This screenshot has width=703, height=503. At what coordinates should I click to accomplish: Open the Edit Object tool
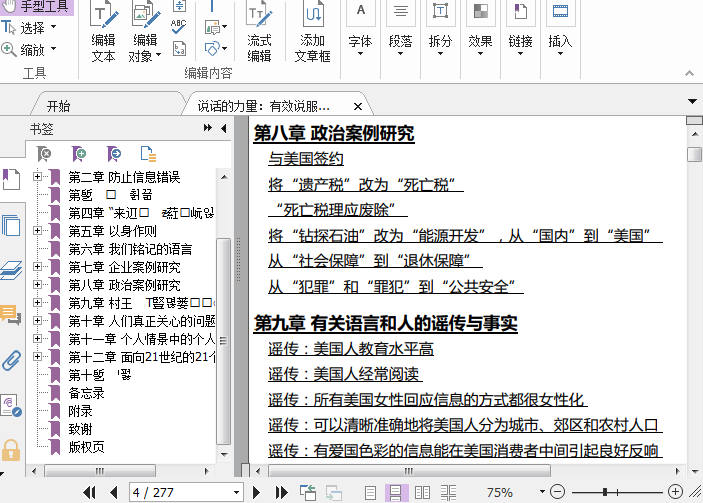[x=145, y=31]
